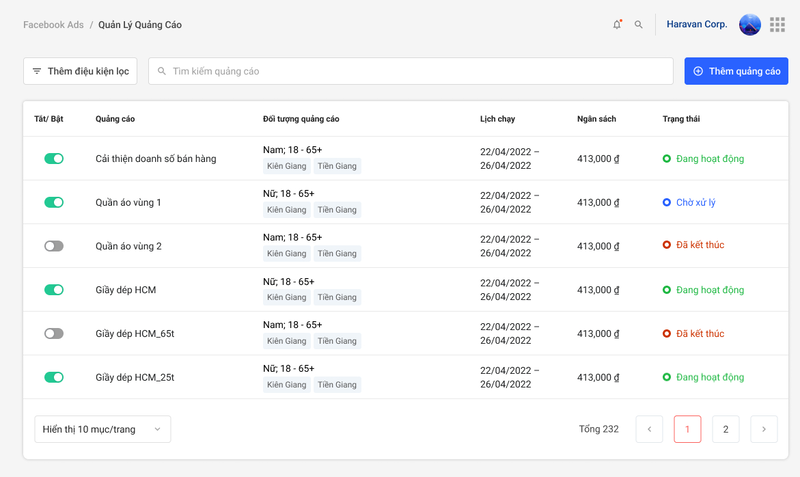Open Hiển thị 10 mục/trang dropdown
Viewport: 800px width, 477px height.
(102, 429)
